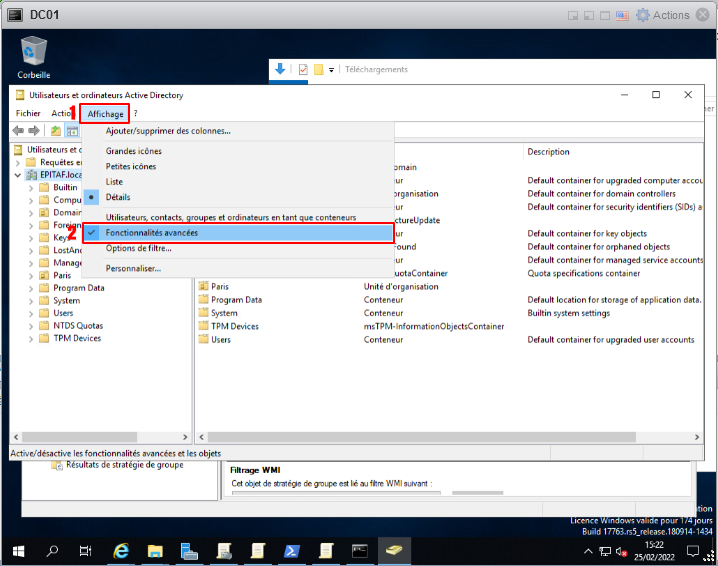The width and height of the screenshot is (718, 566).
Task: Click Ajouter/supprimer des colonnes entry
Action: click(168, 130)
